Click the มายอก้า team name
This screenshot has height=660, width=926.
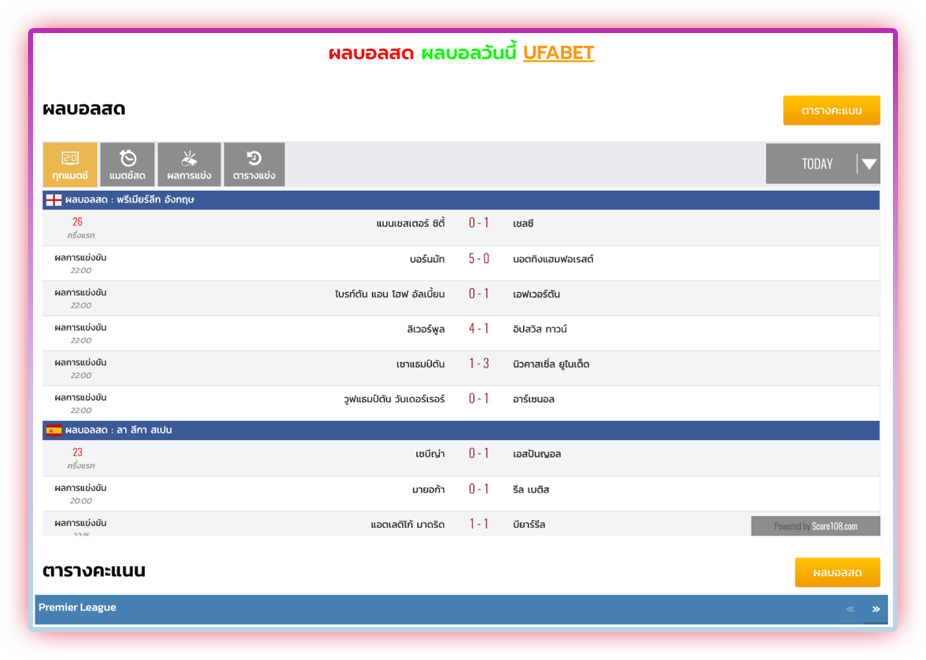[x=428, y=489]
